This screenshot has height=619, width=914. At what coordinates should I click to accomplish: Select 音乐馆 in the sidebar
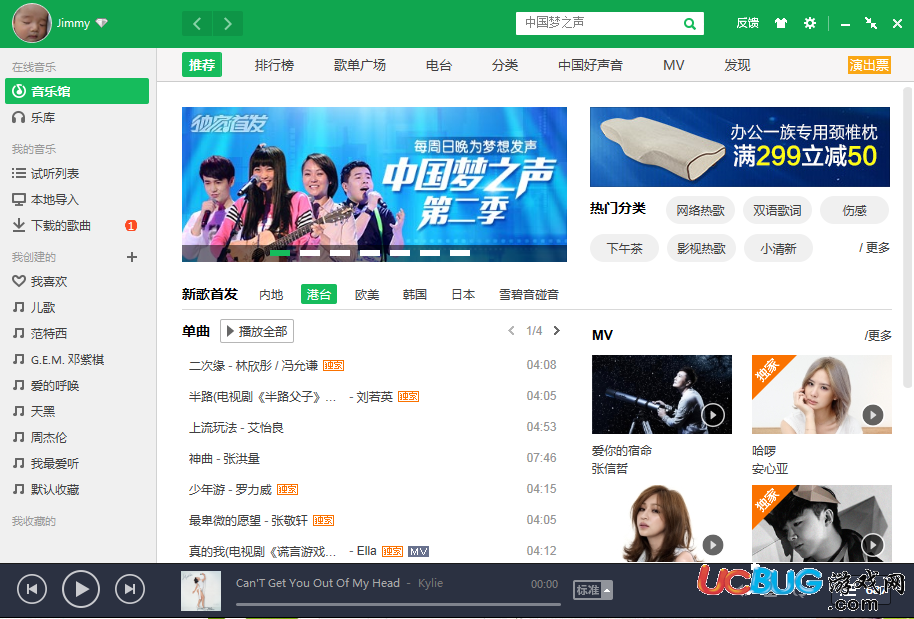click(77, 91)
